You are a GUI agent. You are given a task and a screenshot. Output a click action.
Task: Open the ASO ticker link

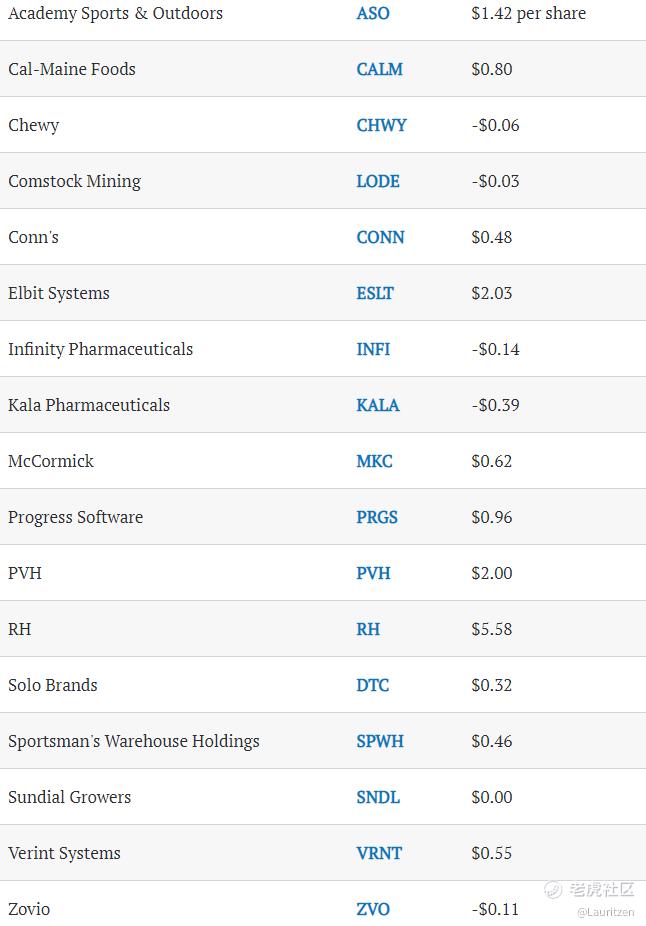373,13
